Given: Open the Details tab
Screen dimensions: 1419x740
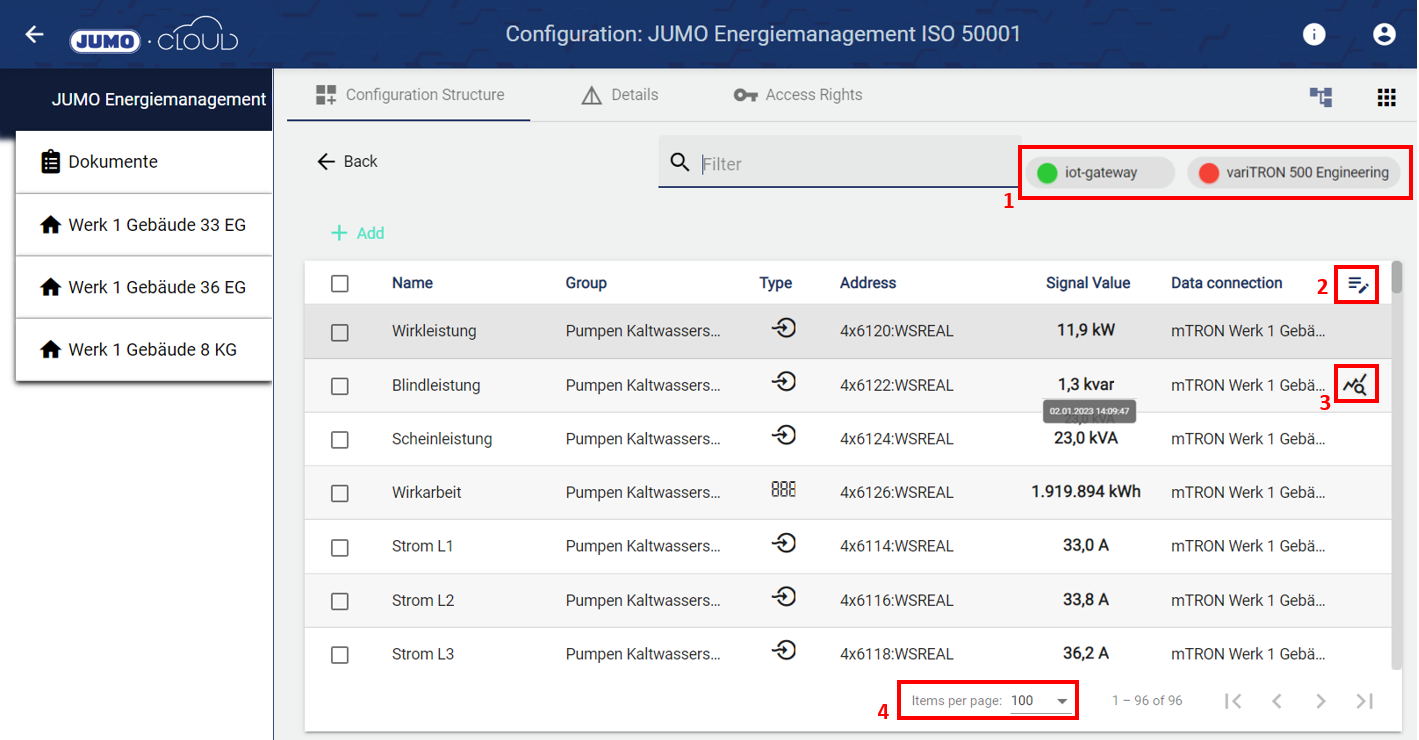Looking at the screenshot, I should point(620,95).
